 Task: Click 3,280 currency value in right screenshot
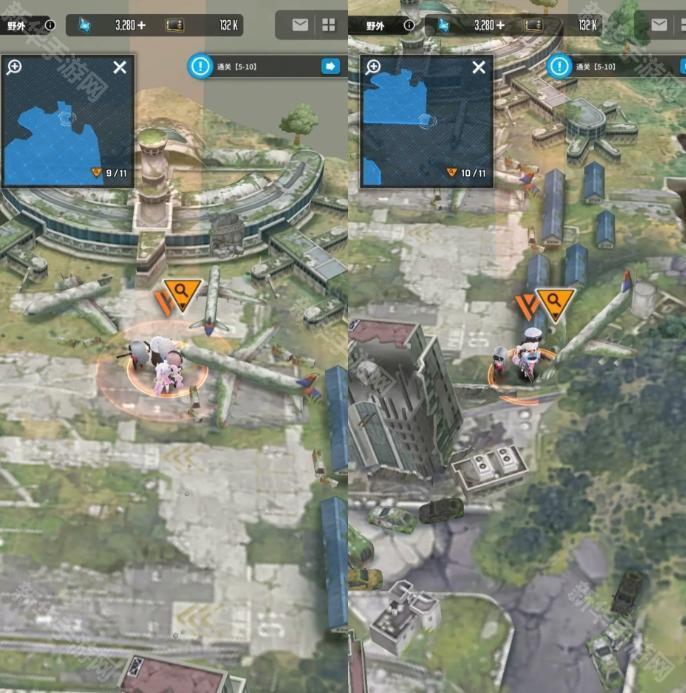(x=484, y=25)
